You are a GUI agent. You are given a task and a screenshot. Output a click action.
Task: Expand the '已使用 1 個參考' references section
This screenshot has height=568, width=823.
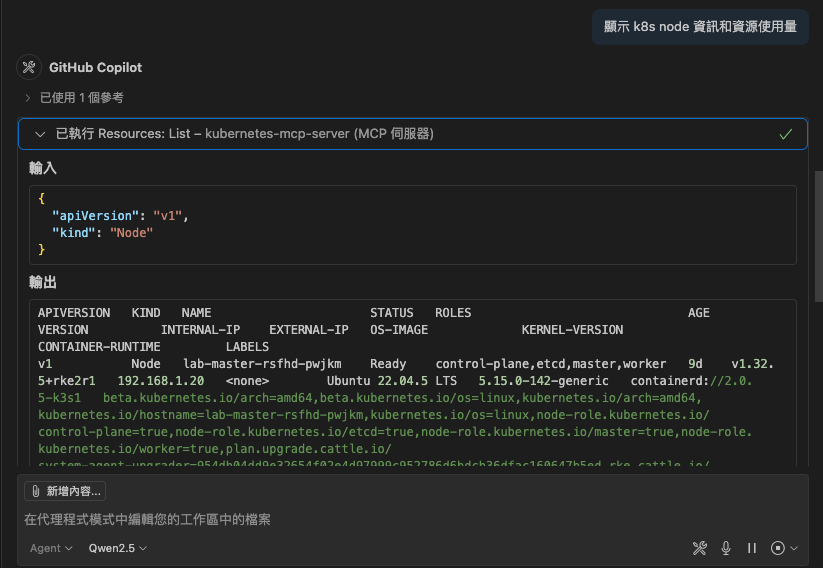pos(81,98)
